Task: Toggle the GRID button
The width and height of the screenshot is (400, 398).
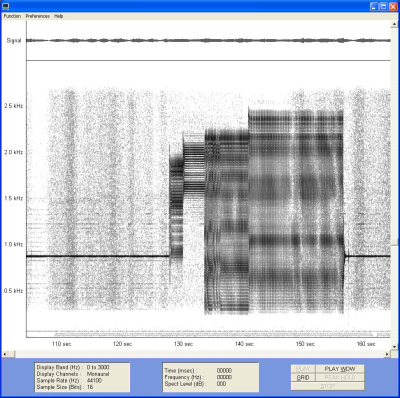Action: pos(303,378)
